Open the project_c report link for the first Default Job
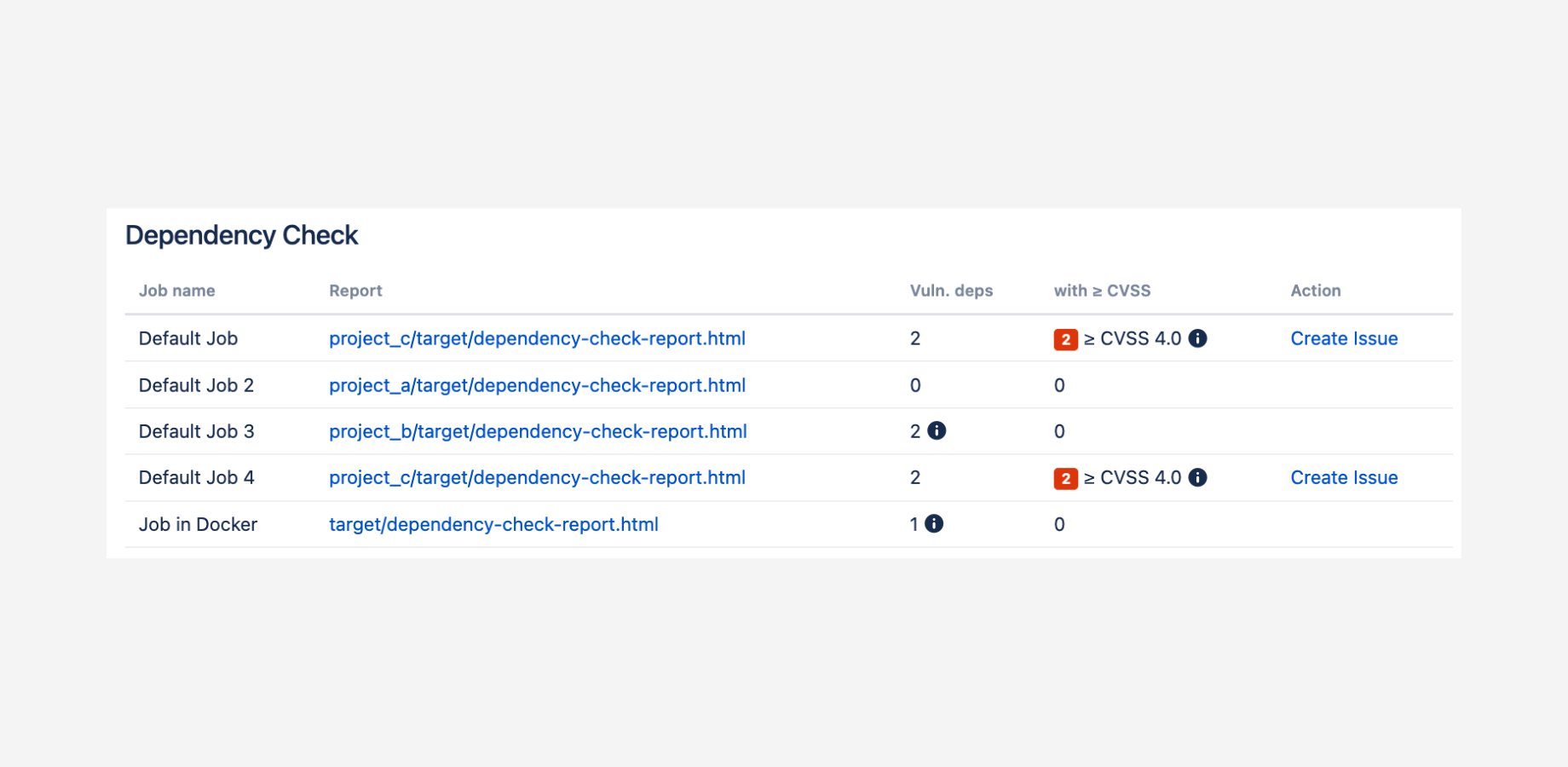The height and width of the screenshot is (767, 1568). 537,338
